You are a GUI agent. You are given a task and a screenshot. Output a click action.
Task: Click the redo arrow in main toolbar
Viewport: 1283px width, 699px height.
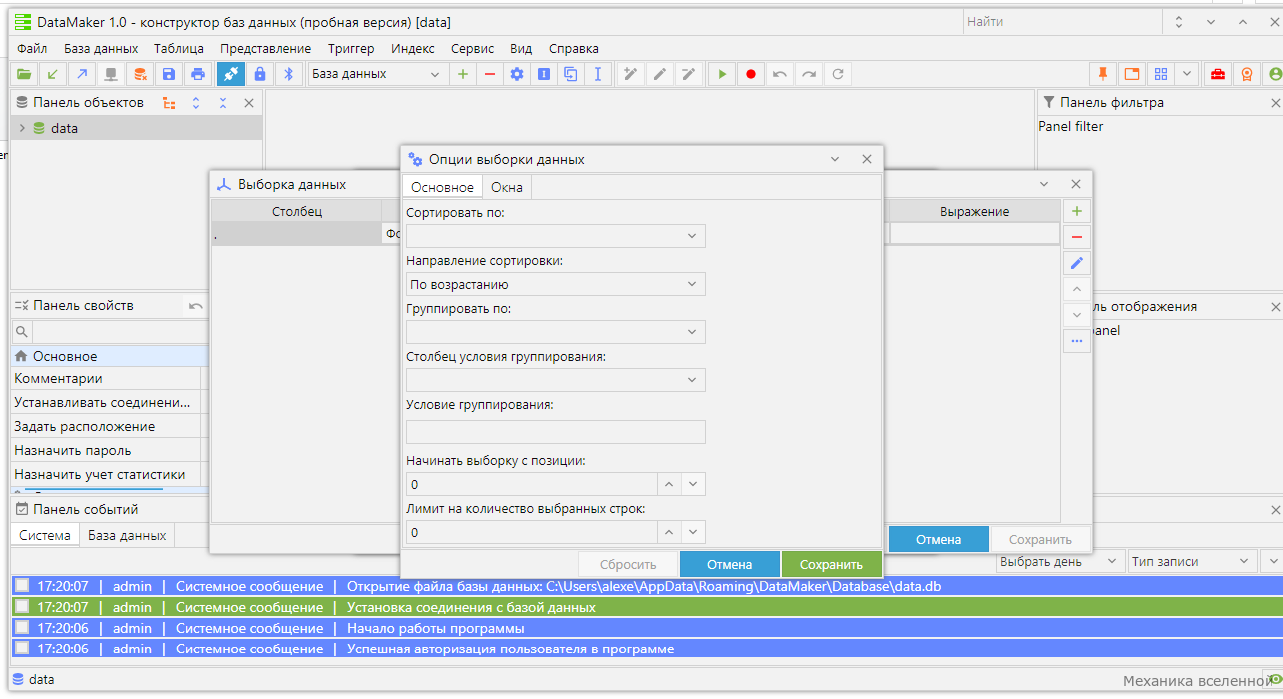click(x=809, y=74)
